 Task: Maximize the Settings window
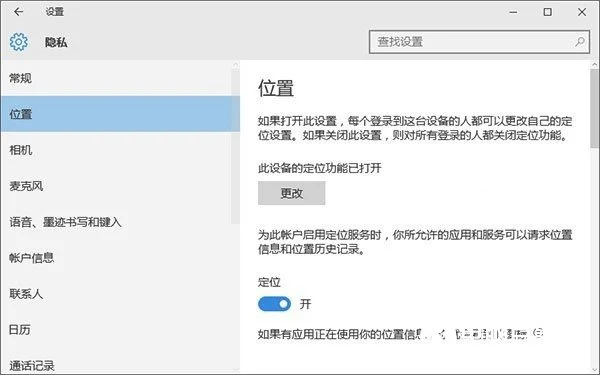(x=548, y=12)
